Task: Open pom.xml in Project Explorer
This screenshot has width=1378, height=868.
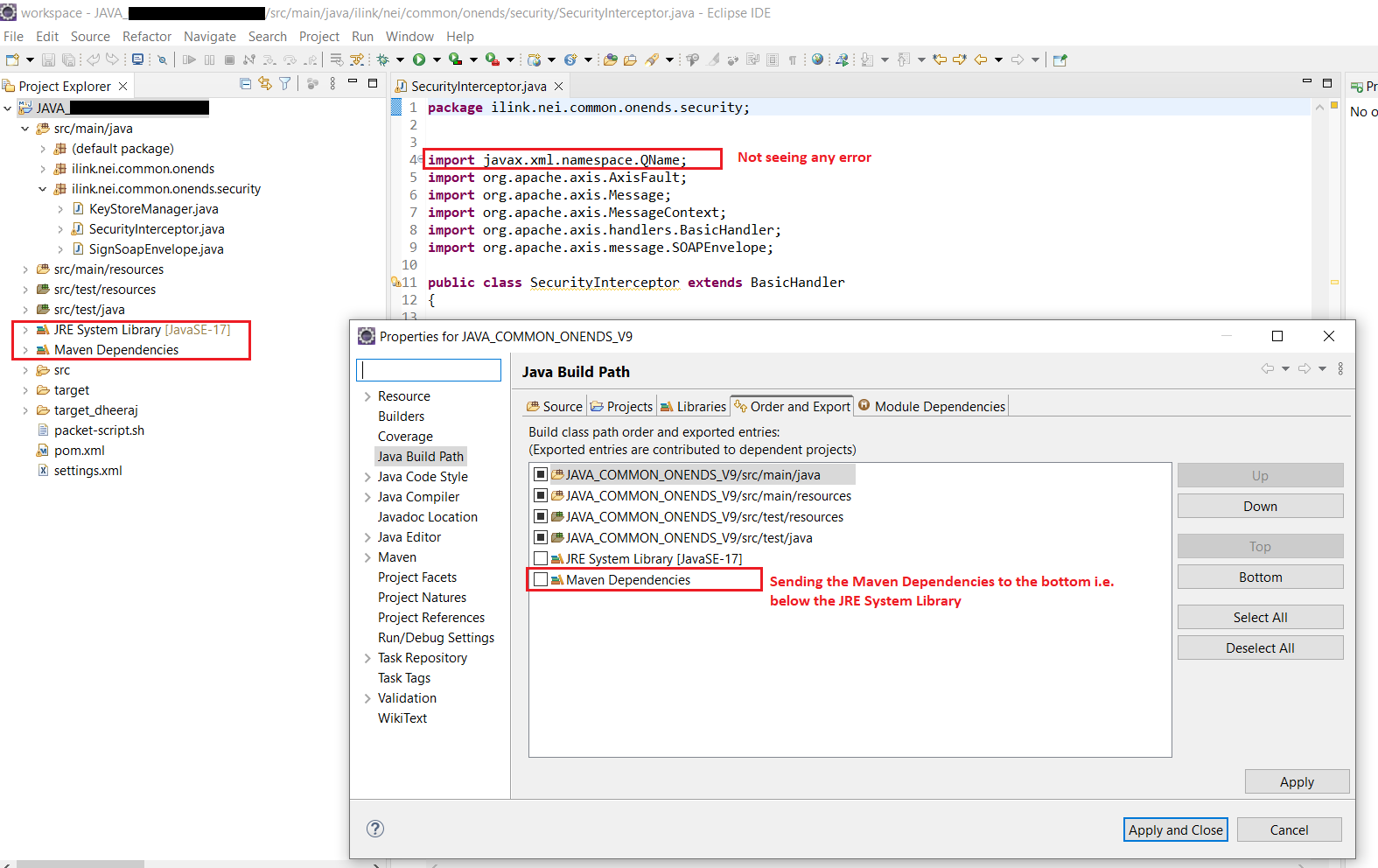Action: 79,451
